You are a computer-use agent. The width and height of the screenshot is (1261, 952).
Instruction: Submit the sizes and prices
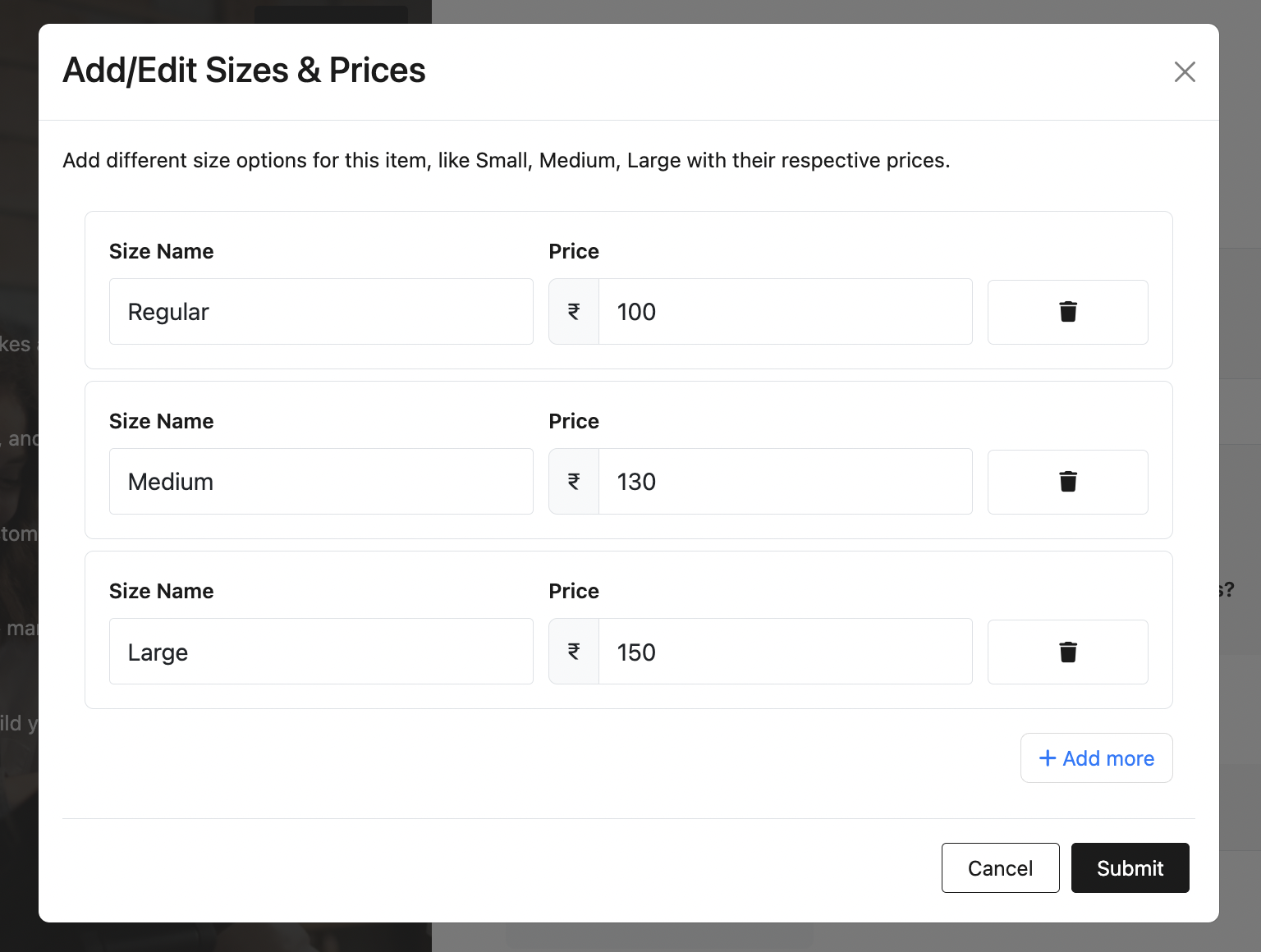point(1130,868)
